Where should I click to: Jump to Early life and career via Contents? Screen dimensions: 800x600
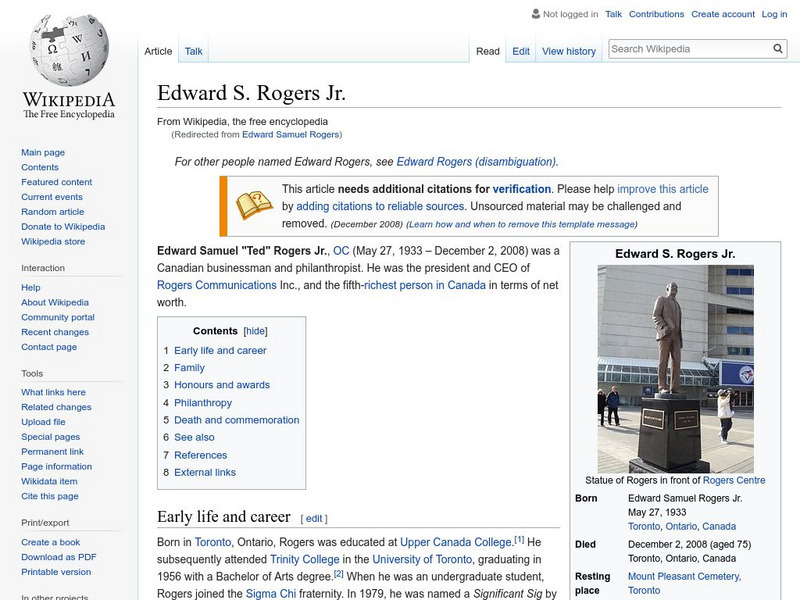[x=220, y=350]
